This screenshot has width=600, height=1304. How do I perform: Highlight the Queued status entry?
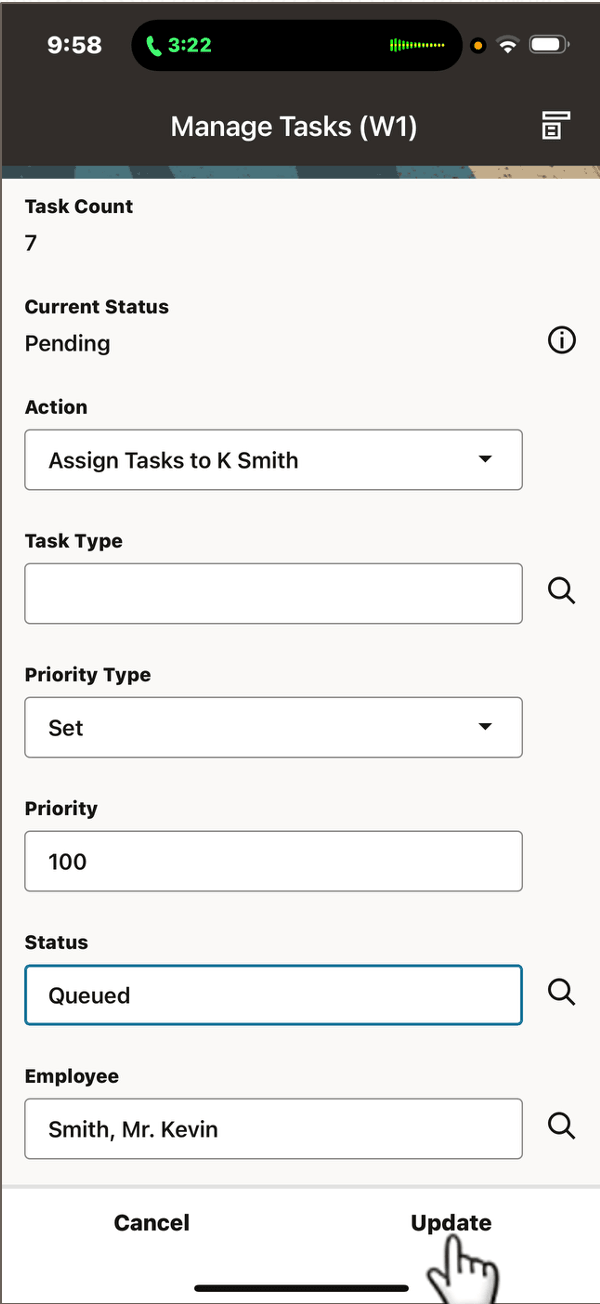point(273,994)
